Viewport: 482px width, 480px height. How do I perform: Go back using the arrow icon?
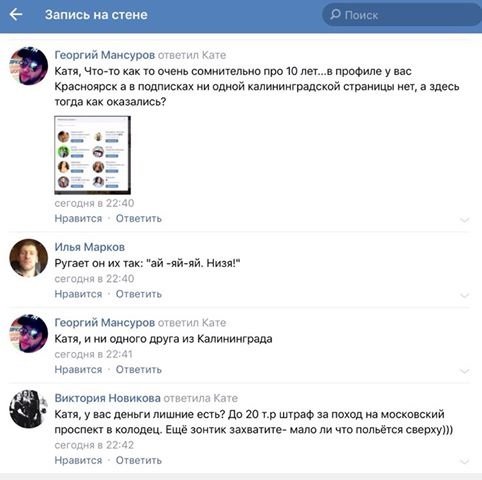16,15
